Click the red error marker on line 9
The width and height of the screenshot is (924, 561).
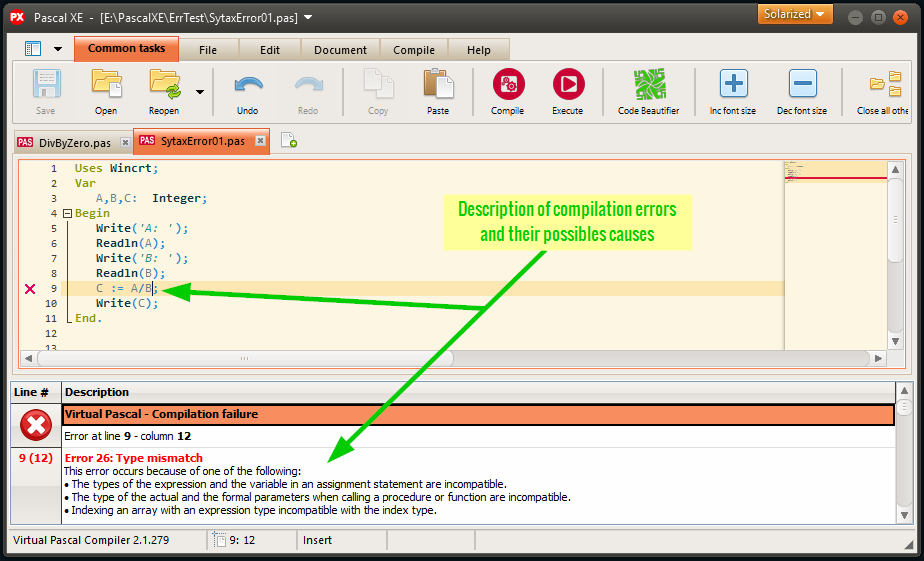[x=30, y=289]
